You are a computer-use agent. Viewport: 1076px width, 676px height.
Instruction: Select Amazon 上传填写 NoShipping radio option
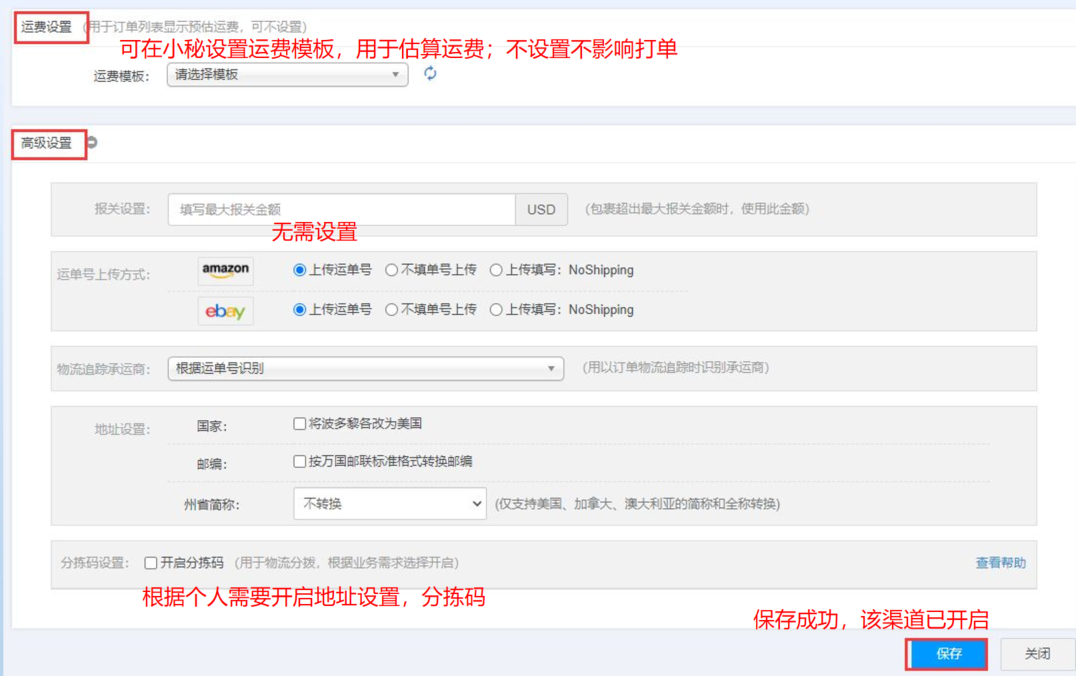tap(496, 270)
